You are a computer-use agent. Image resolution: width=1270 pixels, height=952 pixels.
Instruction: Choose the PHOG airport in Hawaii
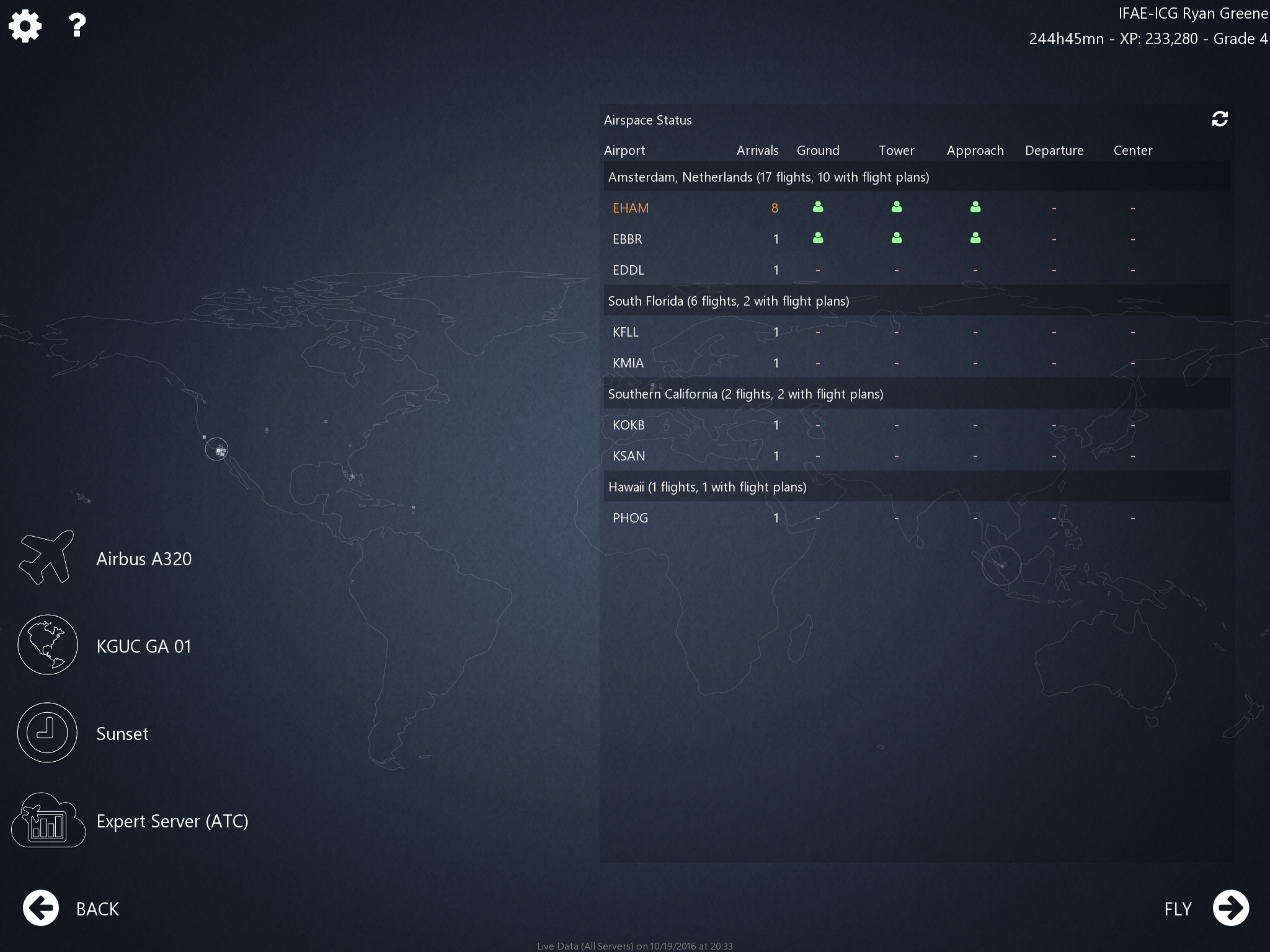(630, 518)
